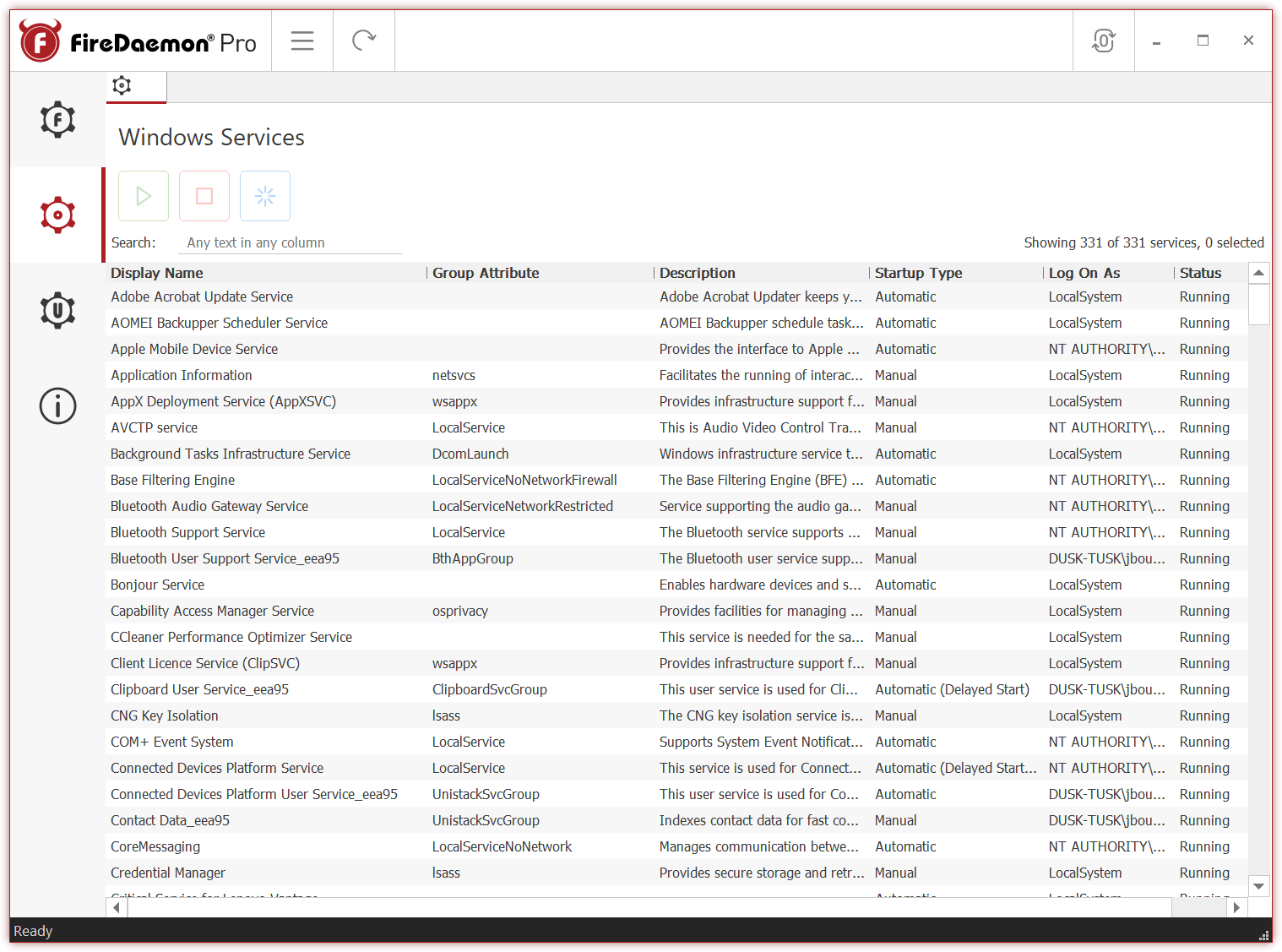
Task: Minimize the FireDaemon Pro window
Action: 1156,41
